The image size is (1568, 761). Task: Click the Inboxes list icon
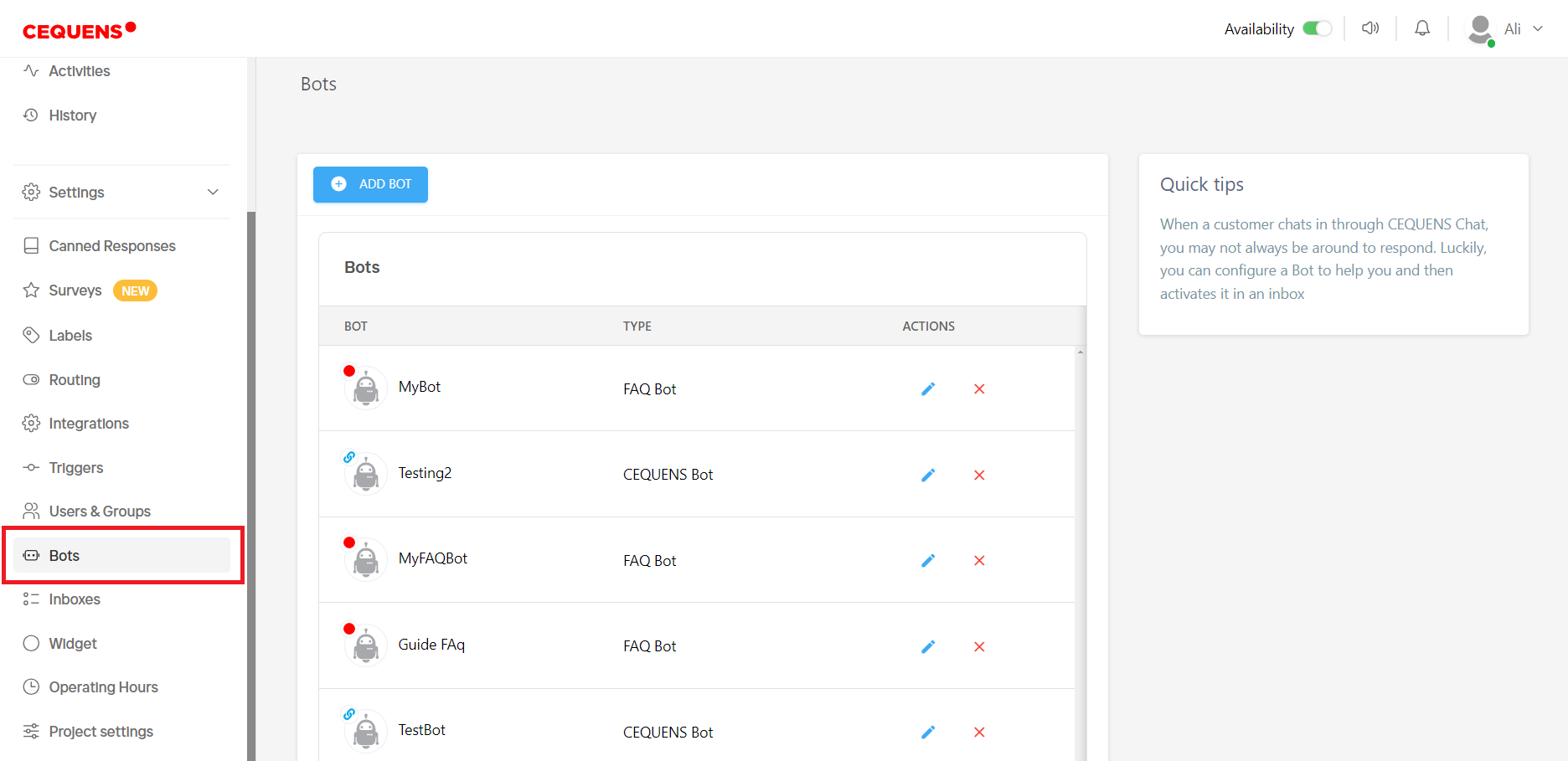(x=31, y=599)
